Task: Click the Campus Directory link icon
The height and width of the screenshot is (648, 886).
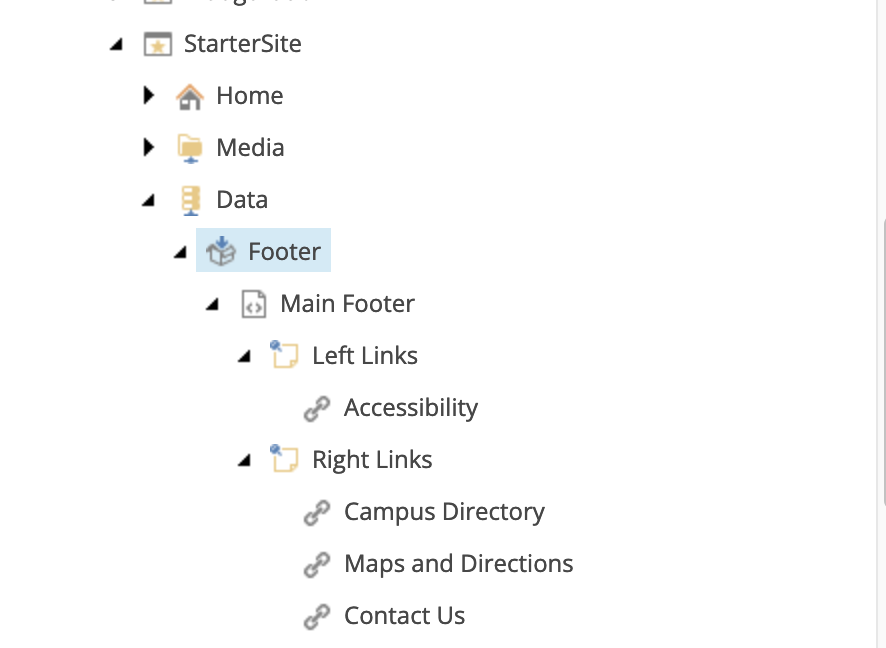Action: tap(317, 511)
